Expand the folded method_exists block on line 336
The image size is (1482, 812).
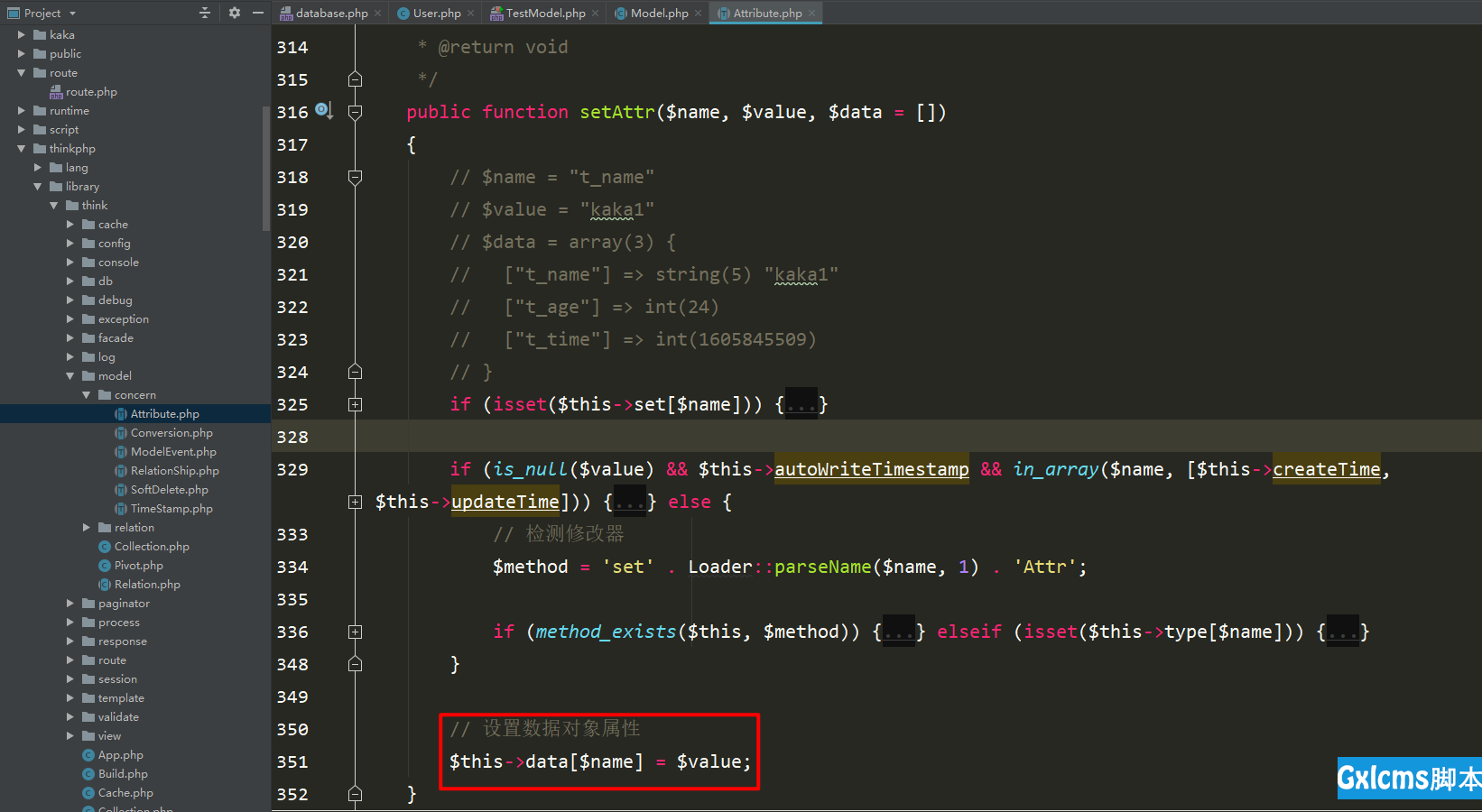point(356,632)
